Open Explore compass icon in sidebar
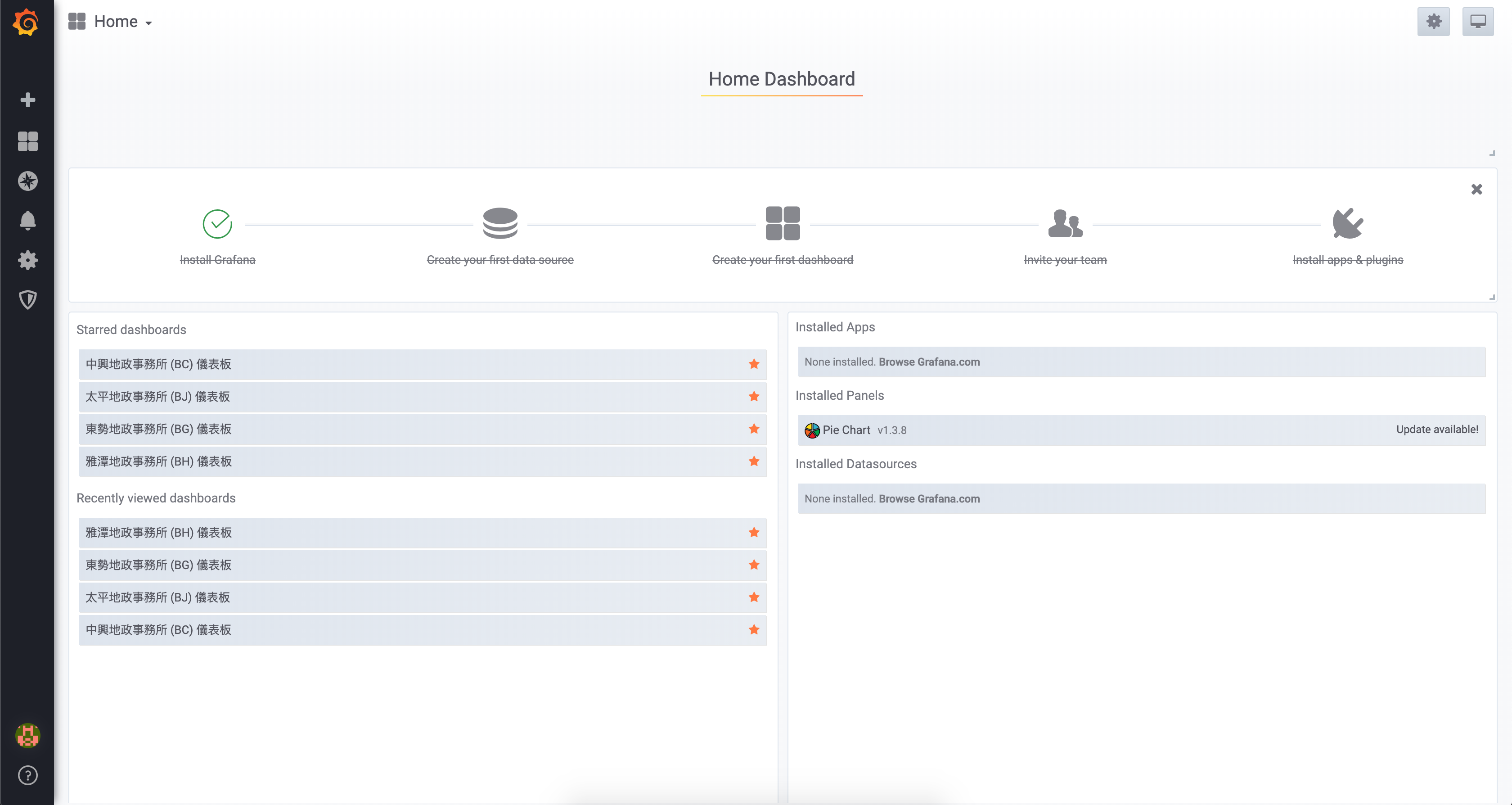Image resolution: width=1512 pixels, height=805 pixels. tap(27, 181)
